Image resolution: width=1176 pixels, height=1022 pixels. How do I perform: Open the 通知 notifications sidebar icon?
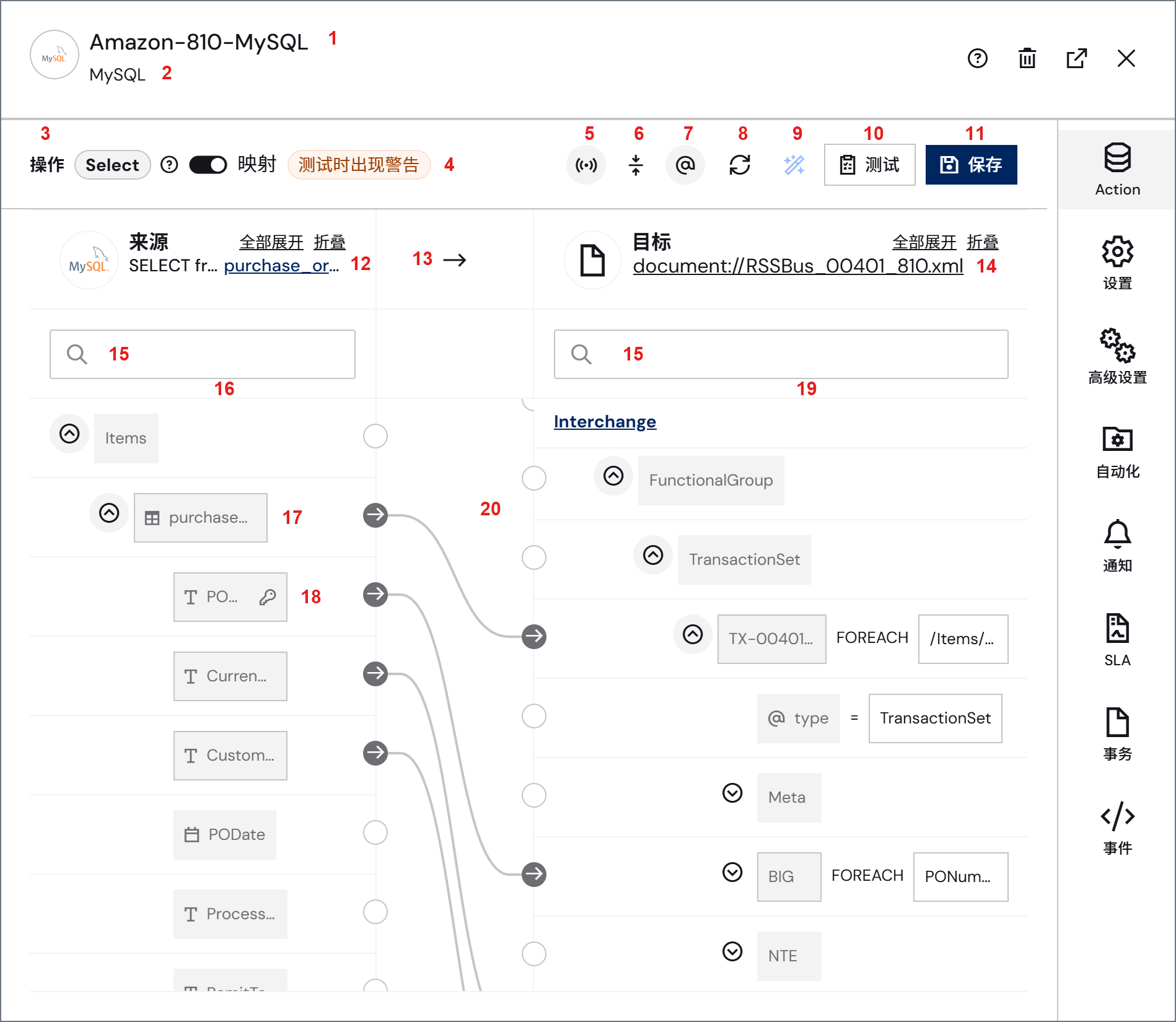(1117, 546)
